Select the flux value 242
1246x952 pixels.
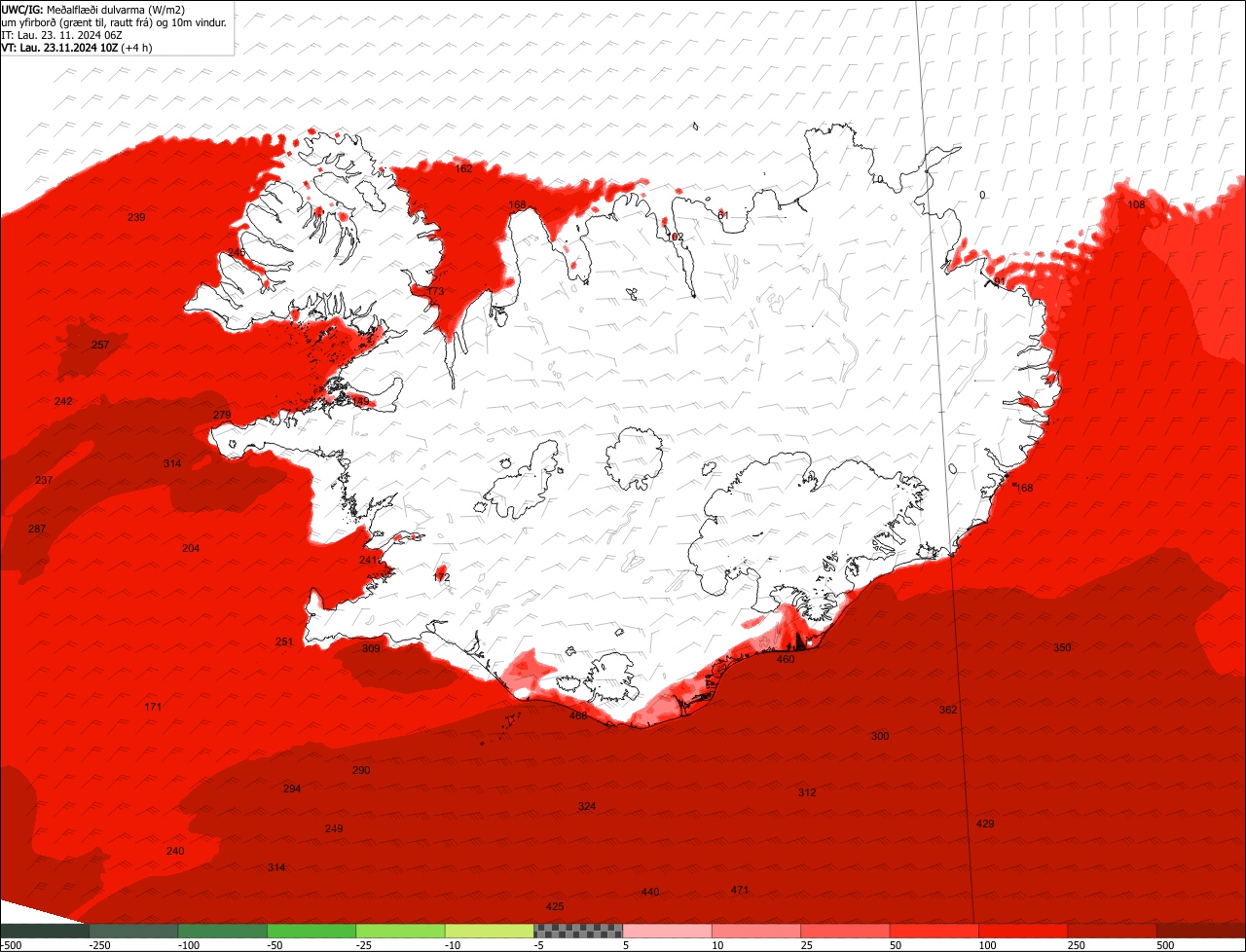coord(63,401)
